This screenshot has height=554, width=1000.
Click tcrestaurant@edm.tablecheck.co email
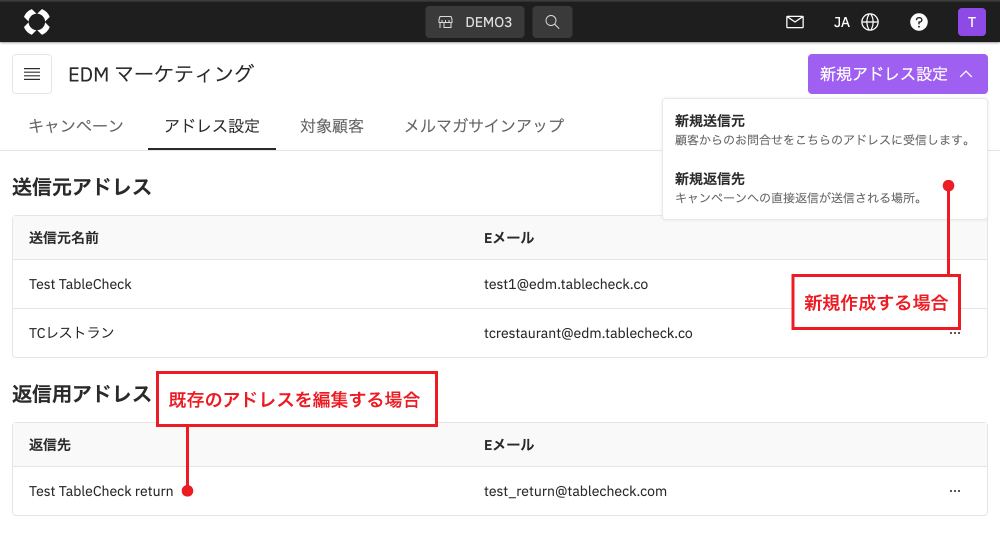pos(588,333)
